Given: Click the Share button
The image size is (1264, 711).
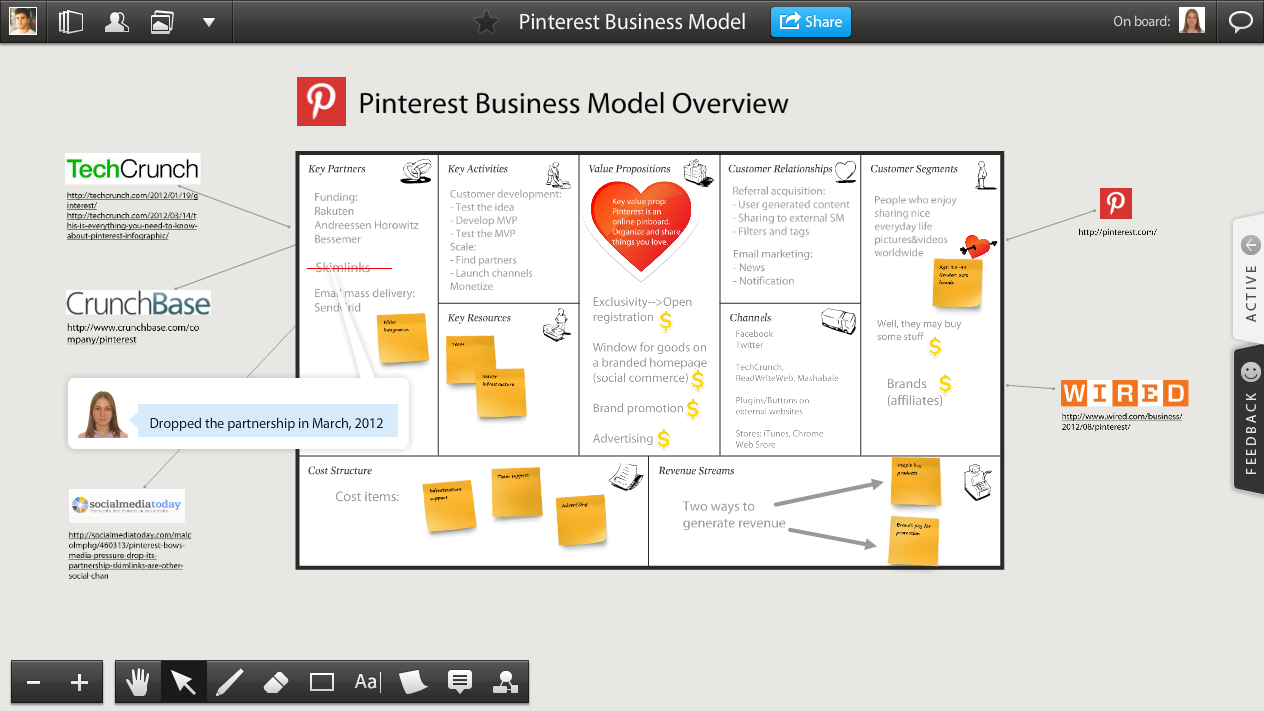Looking at the screenshot, I should [810, 21].
